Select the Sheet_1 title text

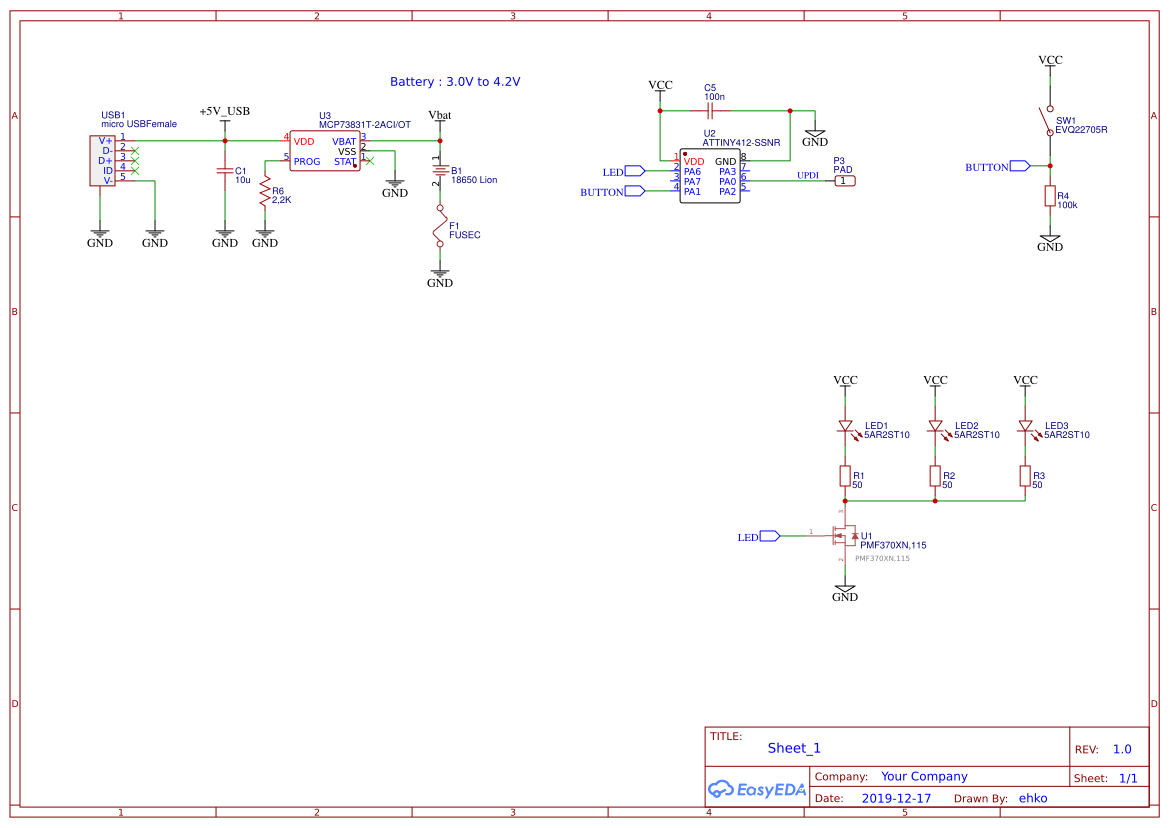[793, 747]
